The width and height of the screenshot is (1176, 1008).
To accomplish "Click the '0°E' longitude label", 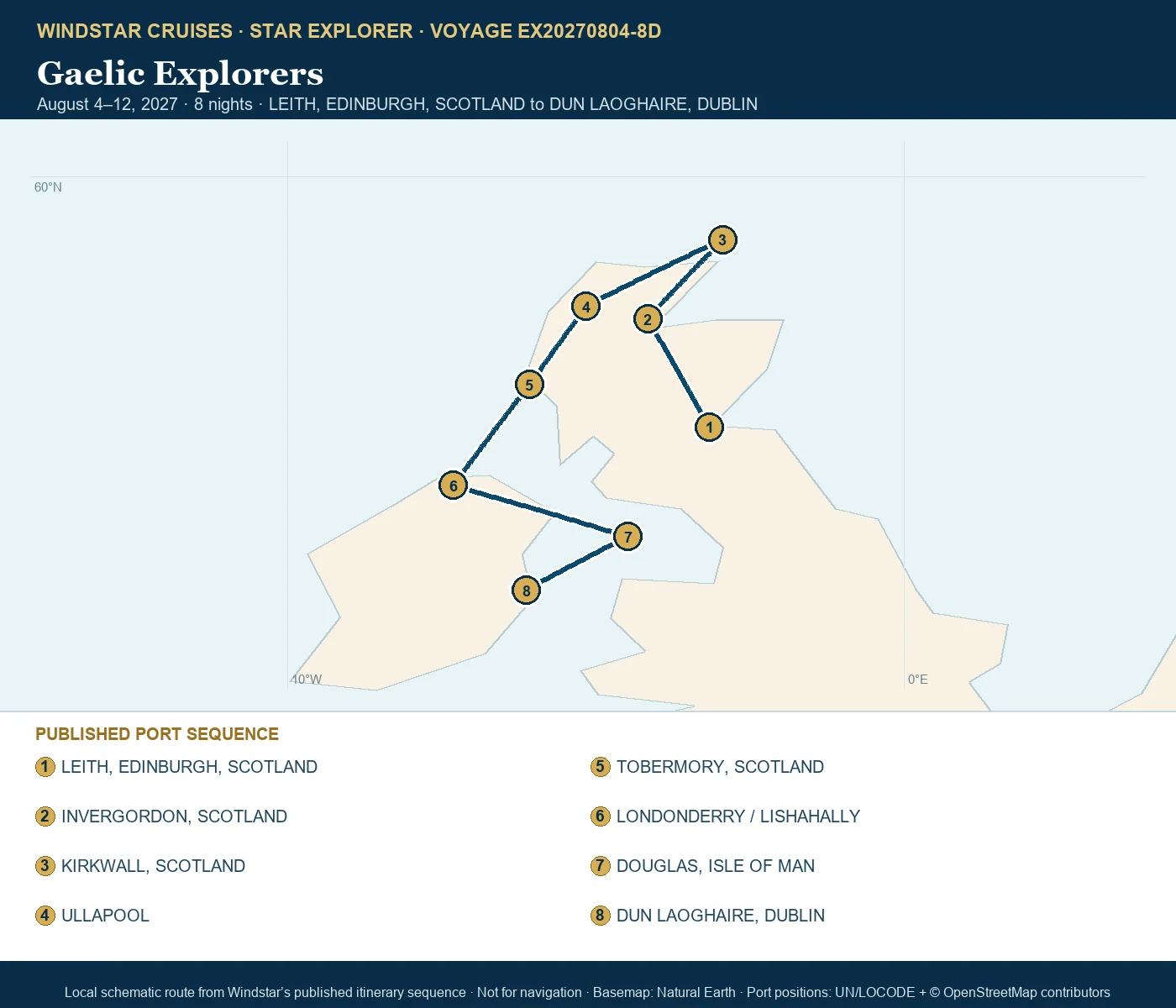I will (x=918, y=680).
